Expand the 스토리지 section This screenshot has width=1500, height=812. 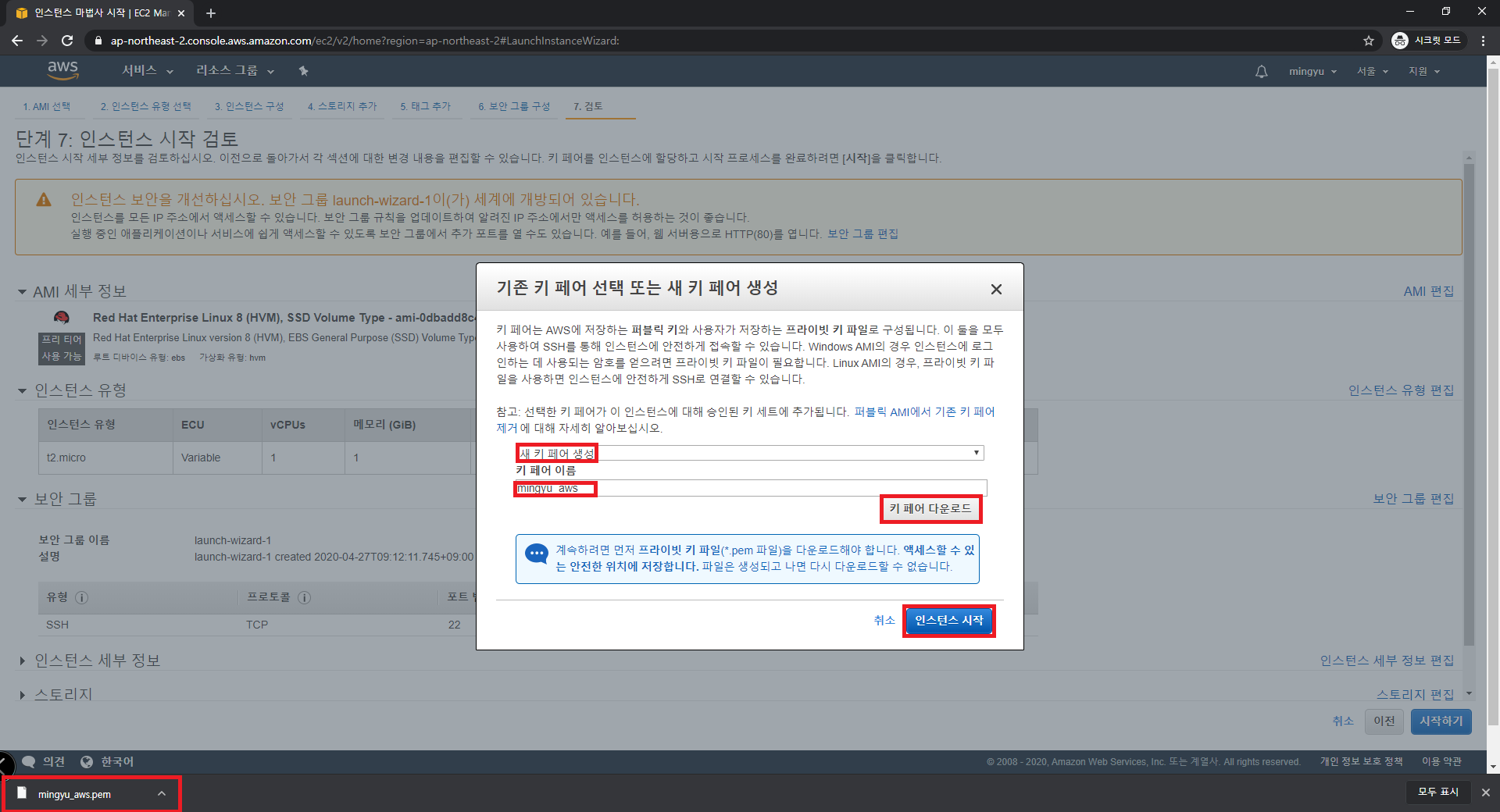tap(22, 694)
